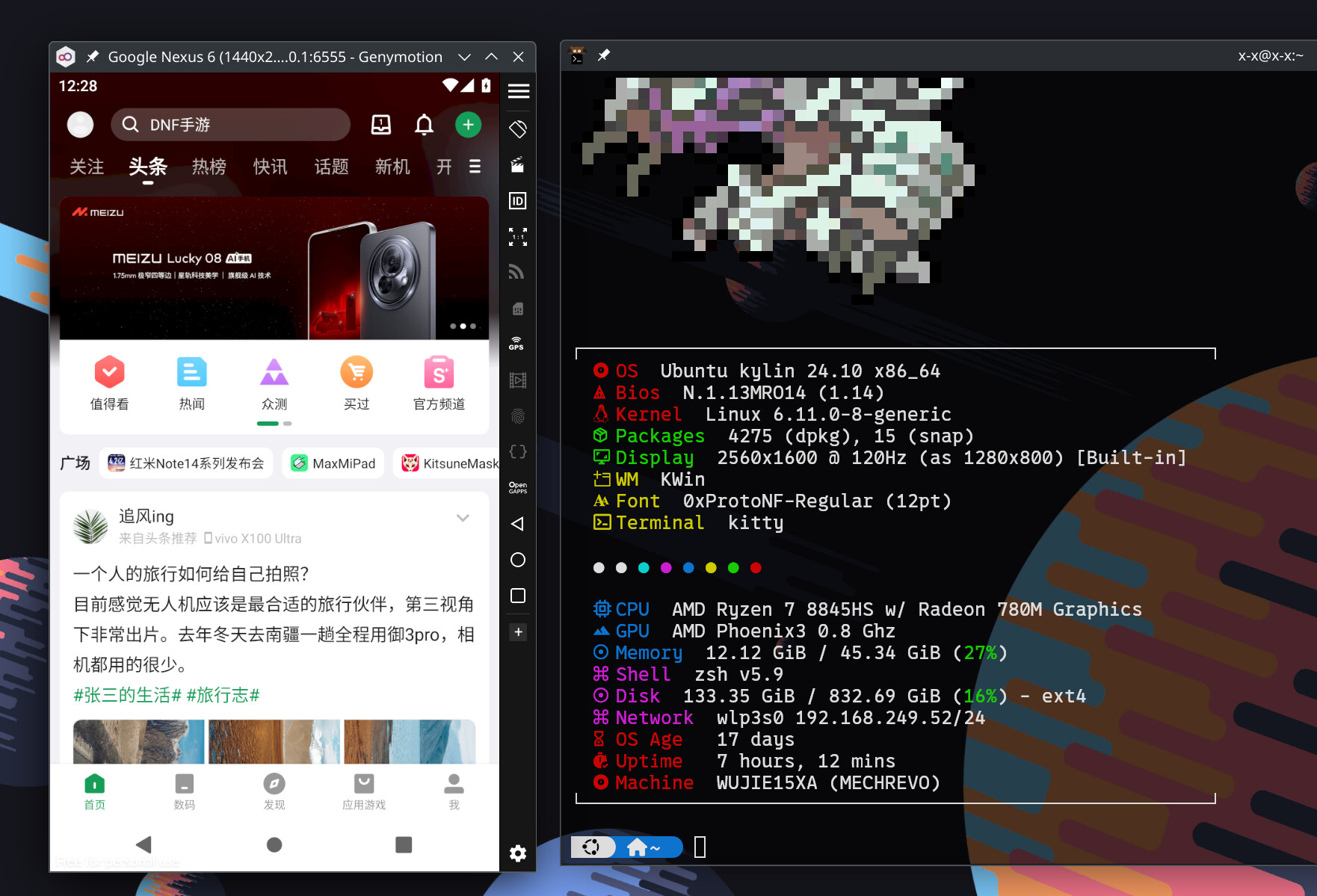The image size is (1317, 896).
Task: Tap the Android back navigation triangle
Action: point(144,844)
